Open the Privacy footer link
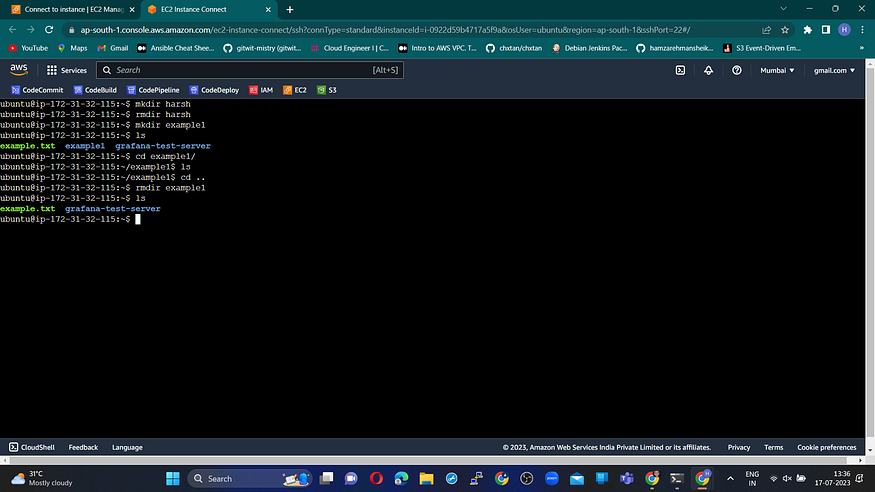The image size is (875, 492). coord(739,447)
